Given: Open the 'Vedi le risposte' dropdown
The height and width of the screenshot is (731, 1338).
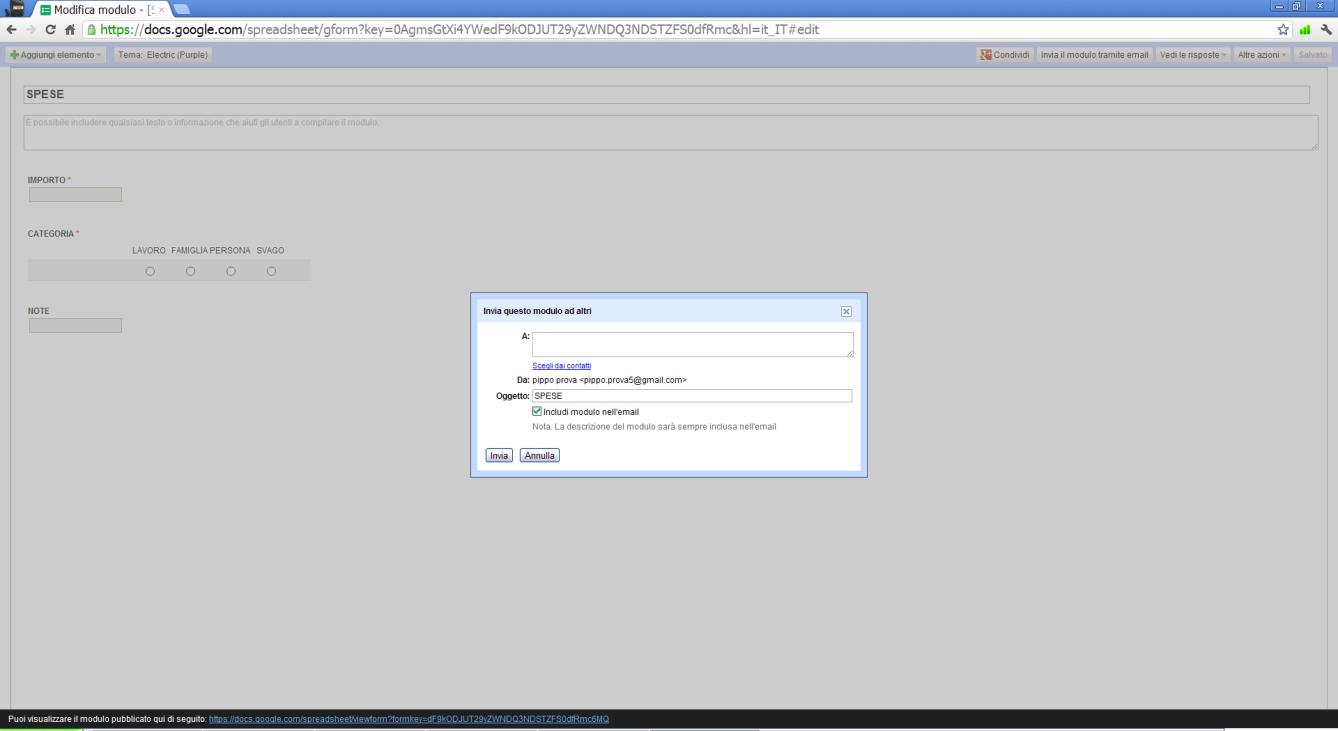Looking at the screenshot, I should (x=1193, y=53).
